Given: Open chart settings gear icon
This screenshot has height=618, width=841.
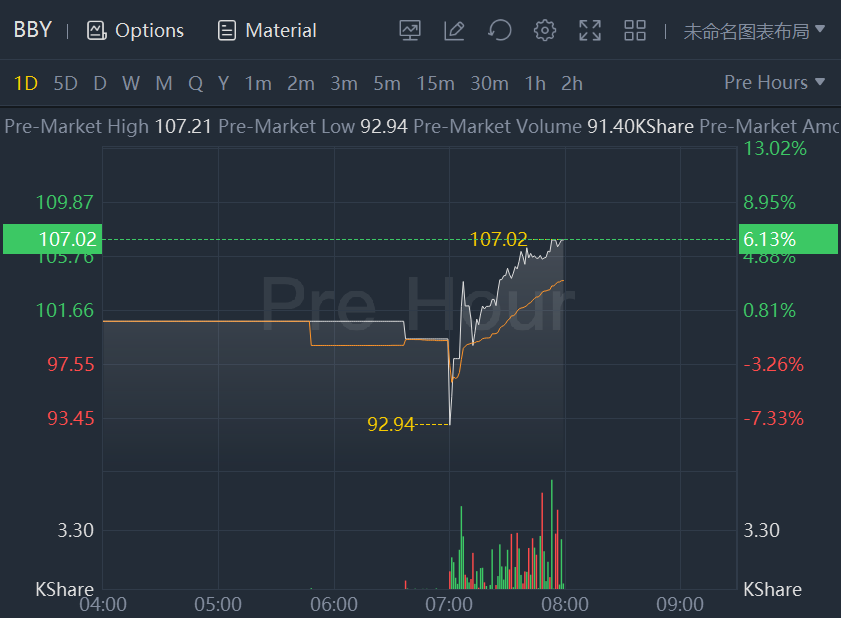Looking at the screenshot, I should [545, 30].
